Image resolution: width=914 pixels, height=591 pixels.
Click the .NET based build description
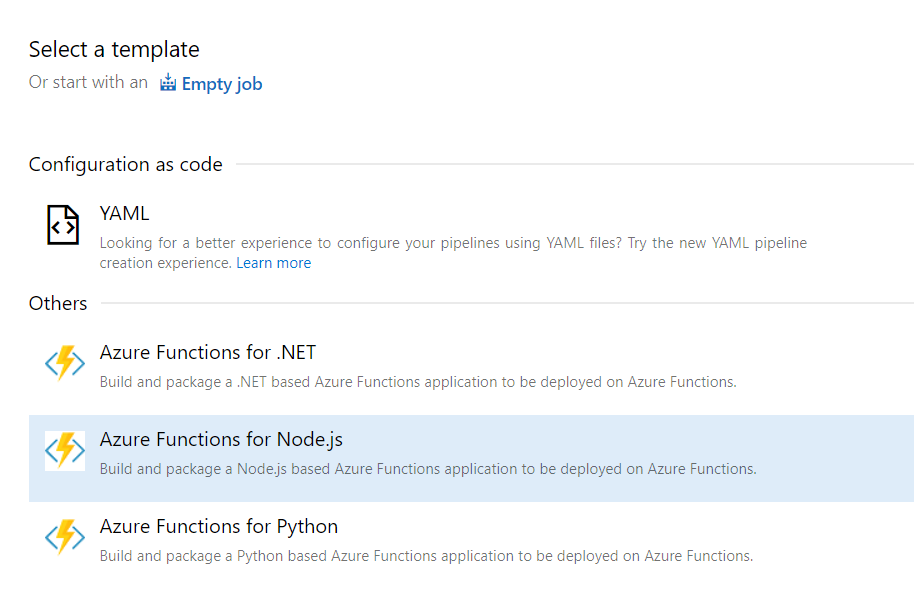tap(418, 382)
